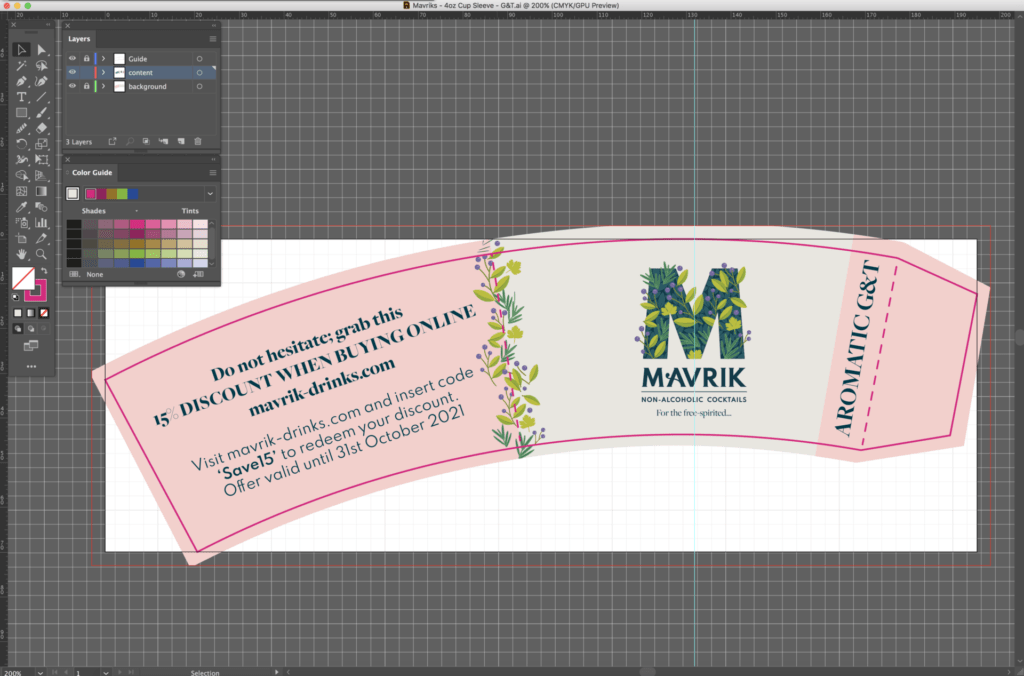Screen dimensions: 1024x676
Task: Select the Direct Selection tool
Action: tap(41, 50)
